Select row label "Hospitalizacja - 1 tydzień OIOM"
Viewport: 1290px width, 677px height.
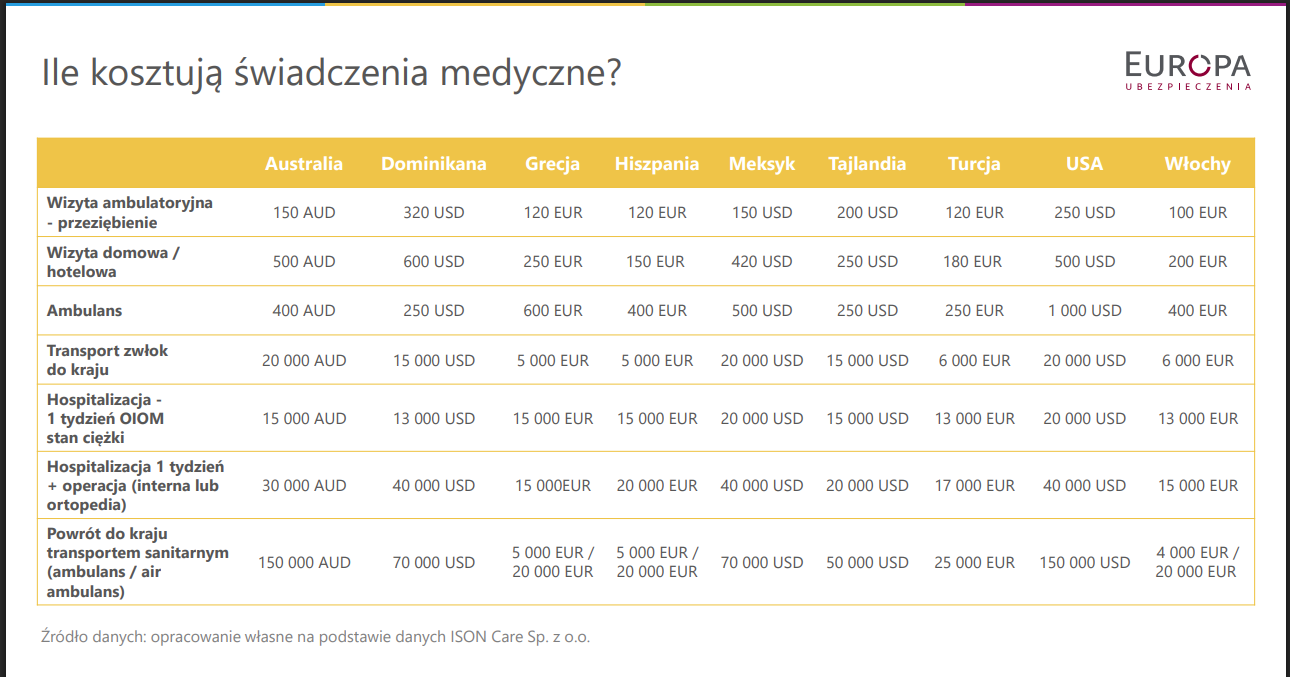(105, 418)
